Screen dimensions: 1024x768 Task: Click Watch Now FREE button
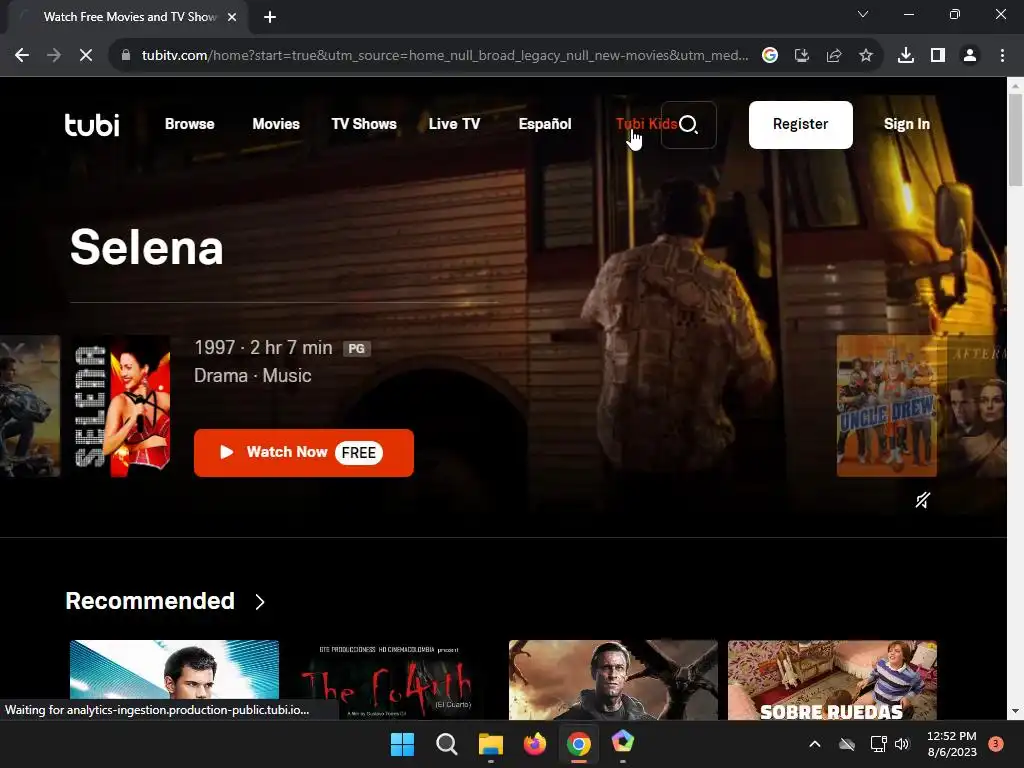click(304, 453)
